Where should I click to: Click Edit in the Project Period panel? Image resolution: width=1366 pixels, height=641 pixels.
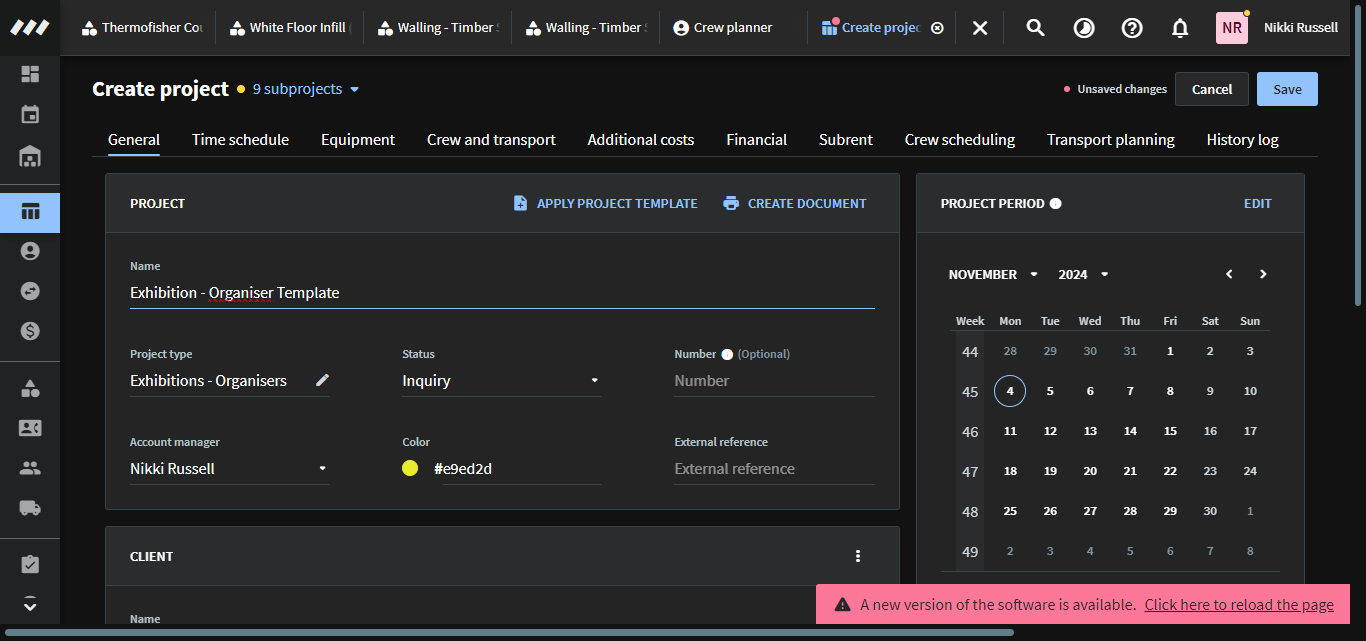(1258, 203)
